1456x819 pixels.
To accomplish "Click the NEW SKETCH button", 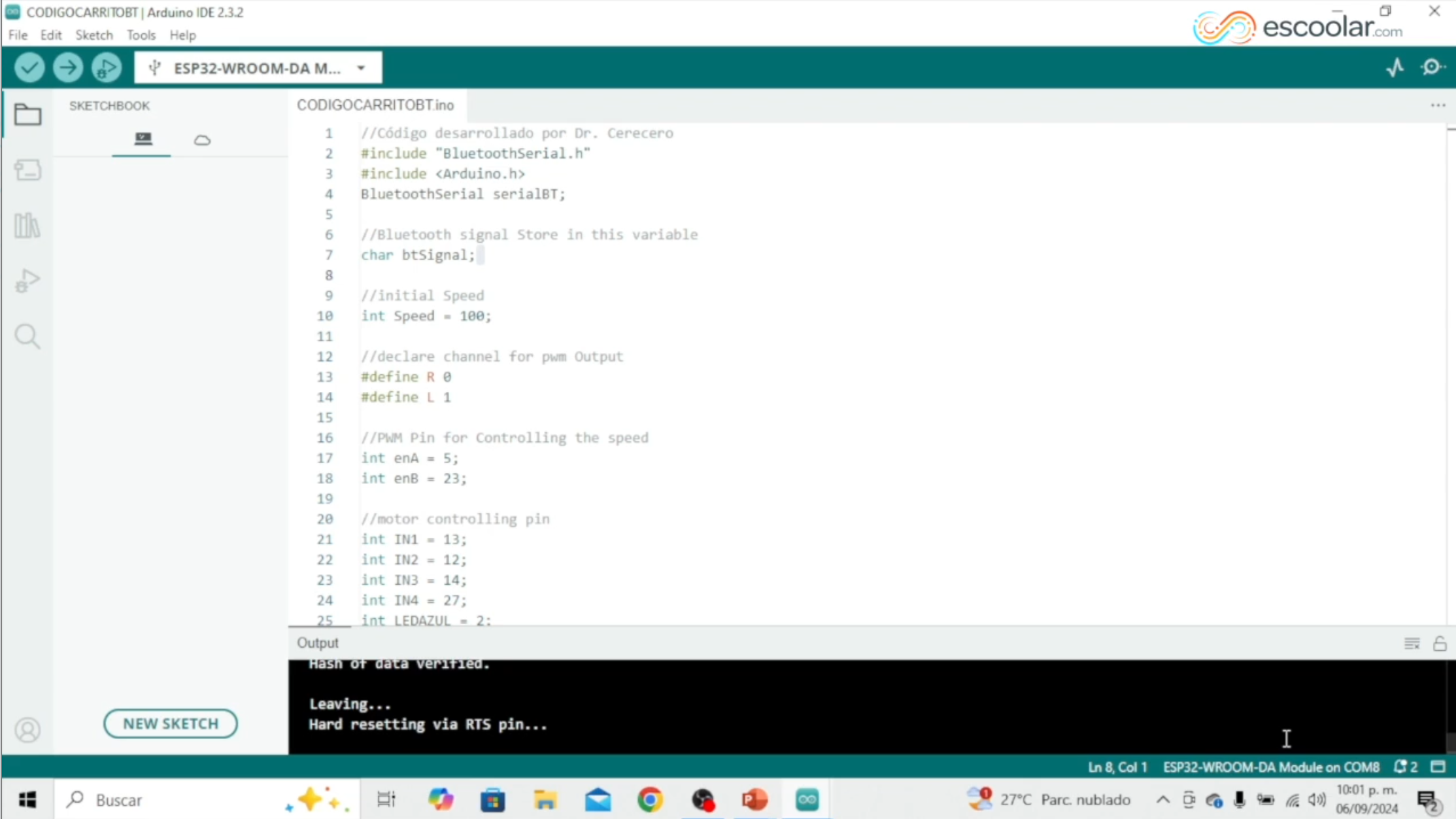I will click(x=171, y=723).
